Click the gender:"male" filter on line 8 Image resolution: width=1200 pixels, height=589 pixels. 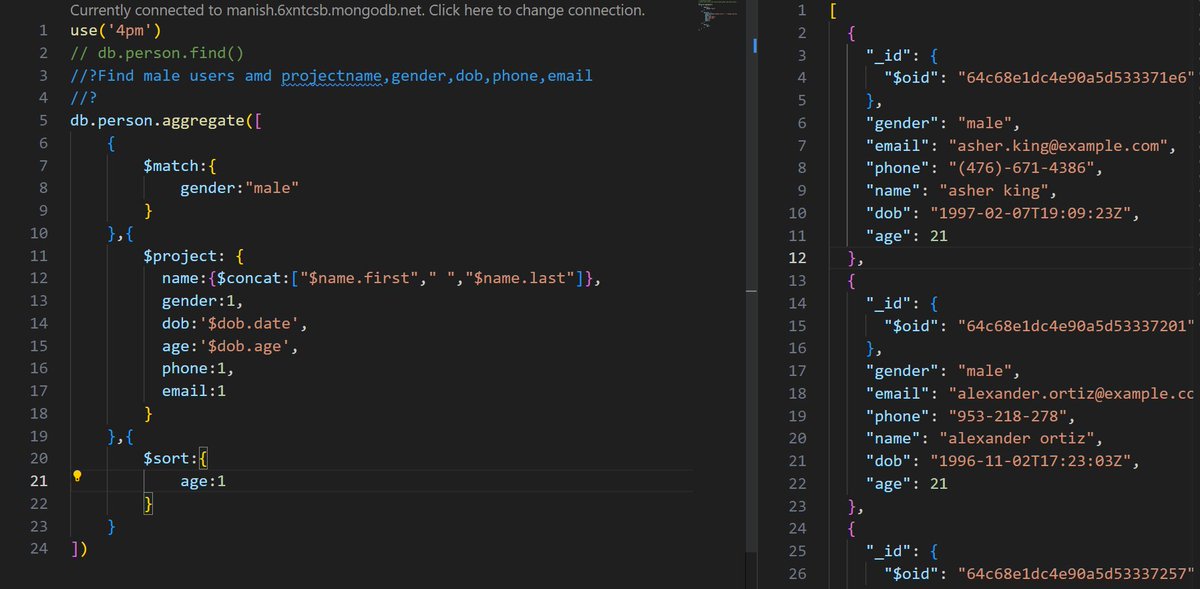click(240, 188)
